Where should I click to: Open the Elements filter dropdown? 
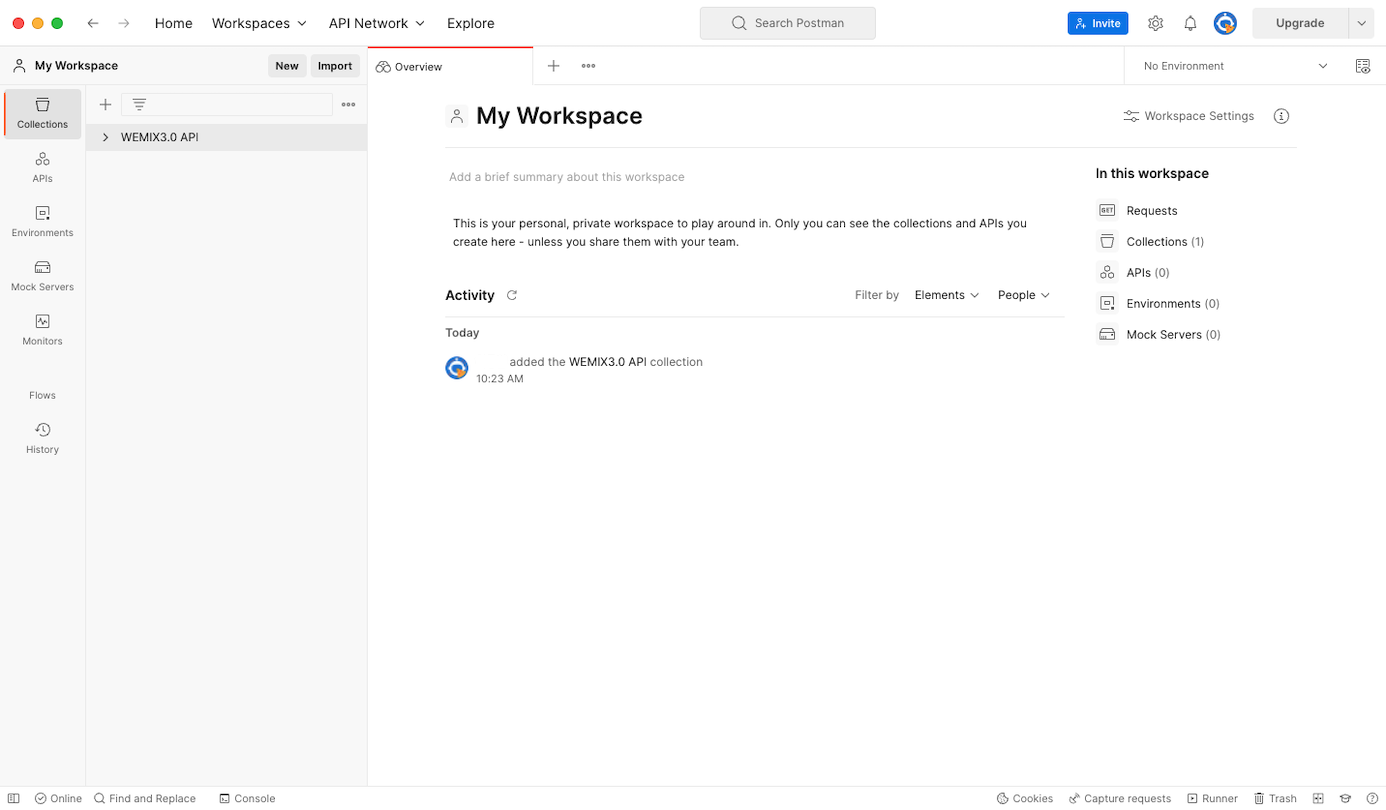[946, 295]
